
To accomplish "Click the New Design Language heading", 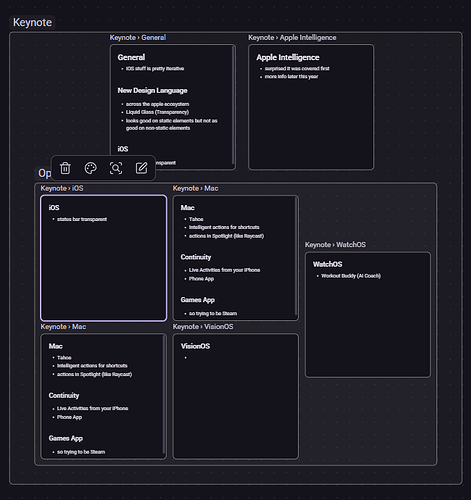I will pos(152,90).
